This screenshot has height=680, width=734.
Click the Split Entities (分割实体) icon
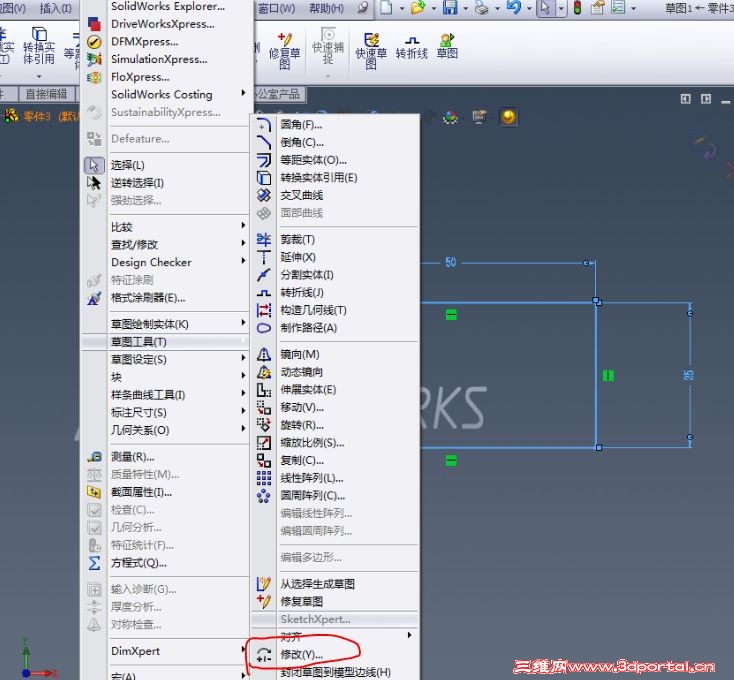click(x=264, y=275)
